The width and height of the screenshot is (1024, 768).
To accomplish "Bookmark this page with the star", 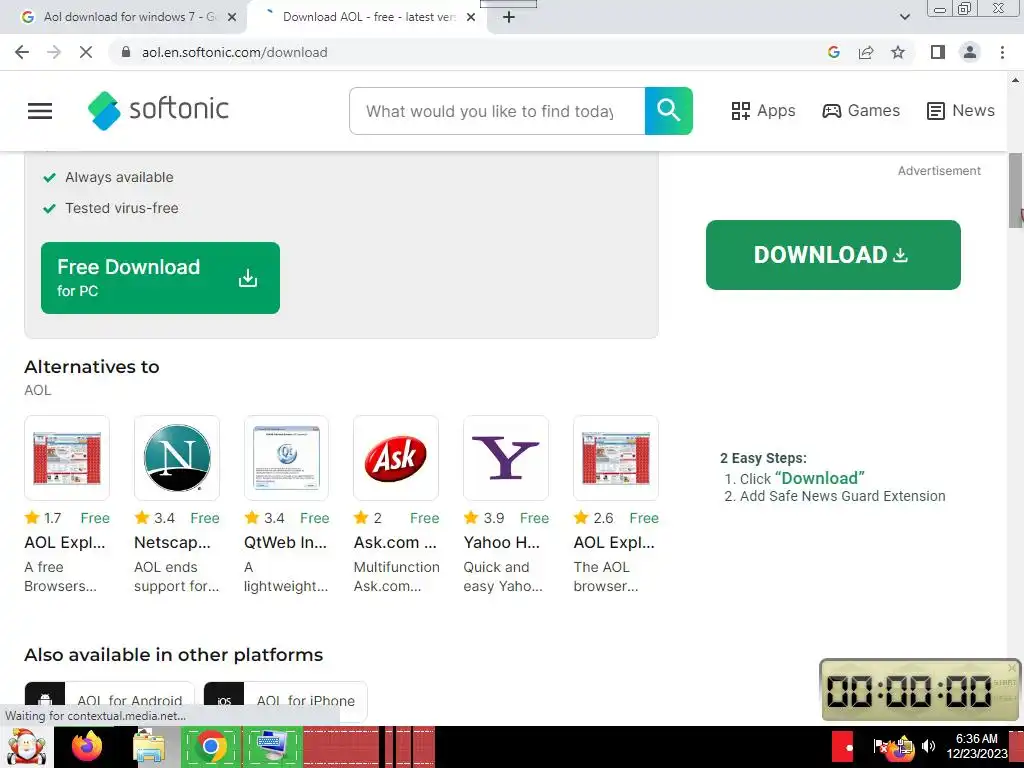I will (898, 52).
